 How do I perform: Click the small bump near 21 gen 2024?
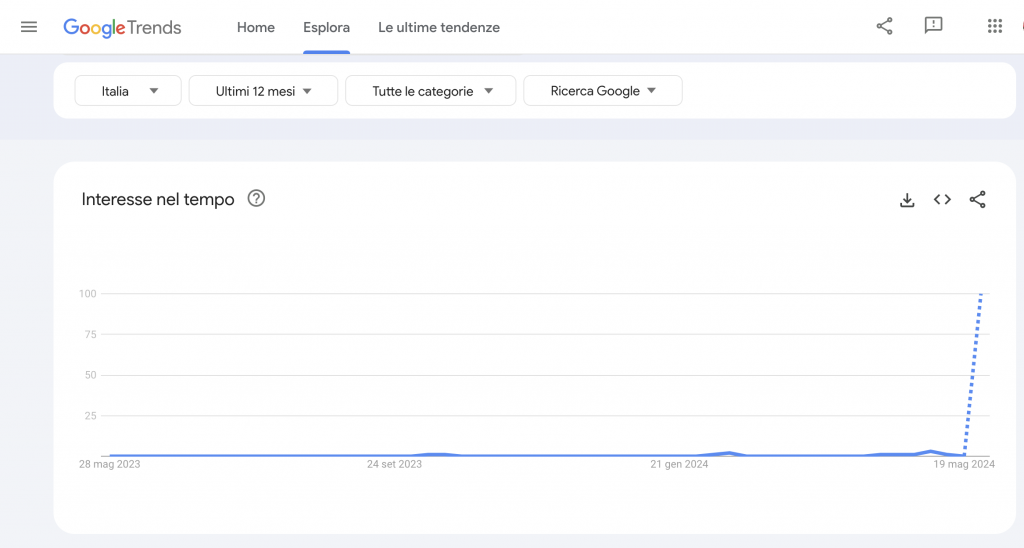[x=728, y=453]
